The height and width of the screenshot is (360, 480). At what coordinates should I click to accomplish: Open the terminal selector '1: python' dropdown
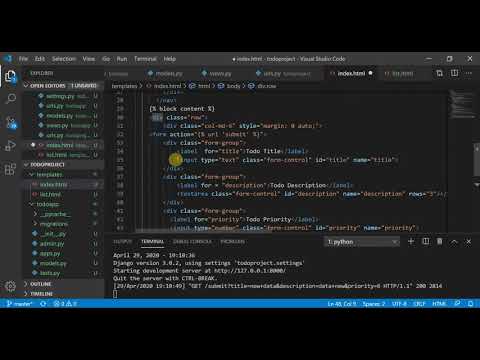(362, 242)
